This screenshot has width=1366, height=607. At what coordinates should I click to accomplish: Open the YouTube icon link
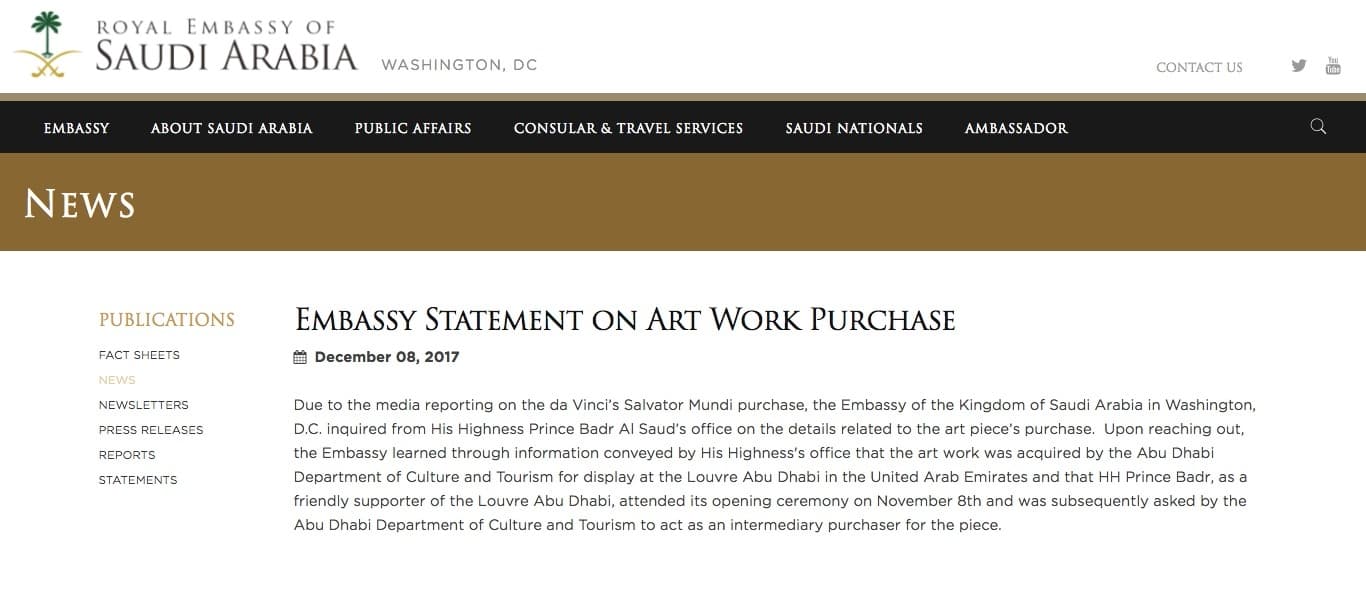[x=1333, y=66]
